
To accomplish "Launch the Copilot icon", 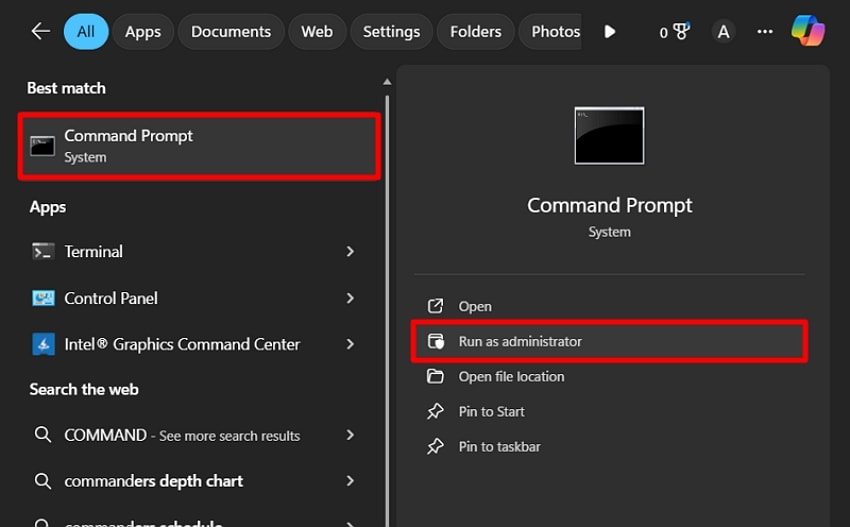I will 808,30.
